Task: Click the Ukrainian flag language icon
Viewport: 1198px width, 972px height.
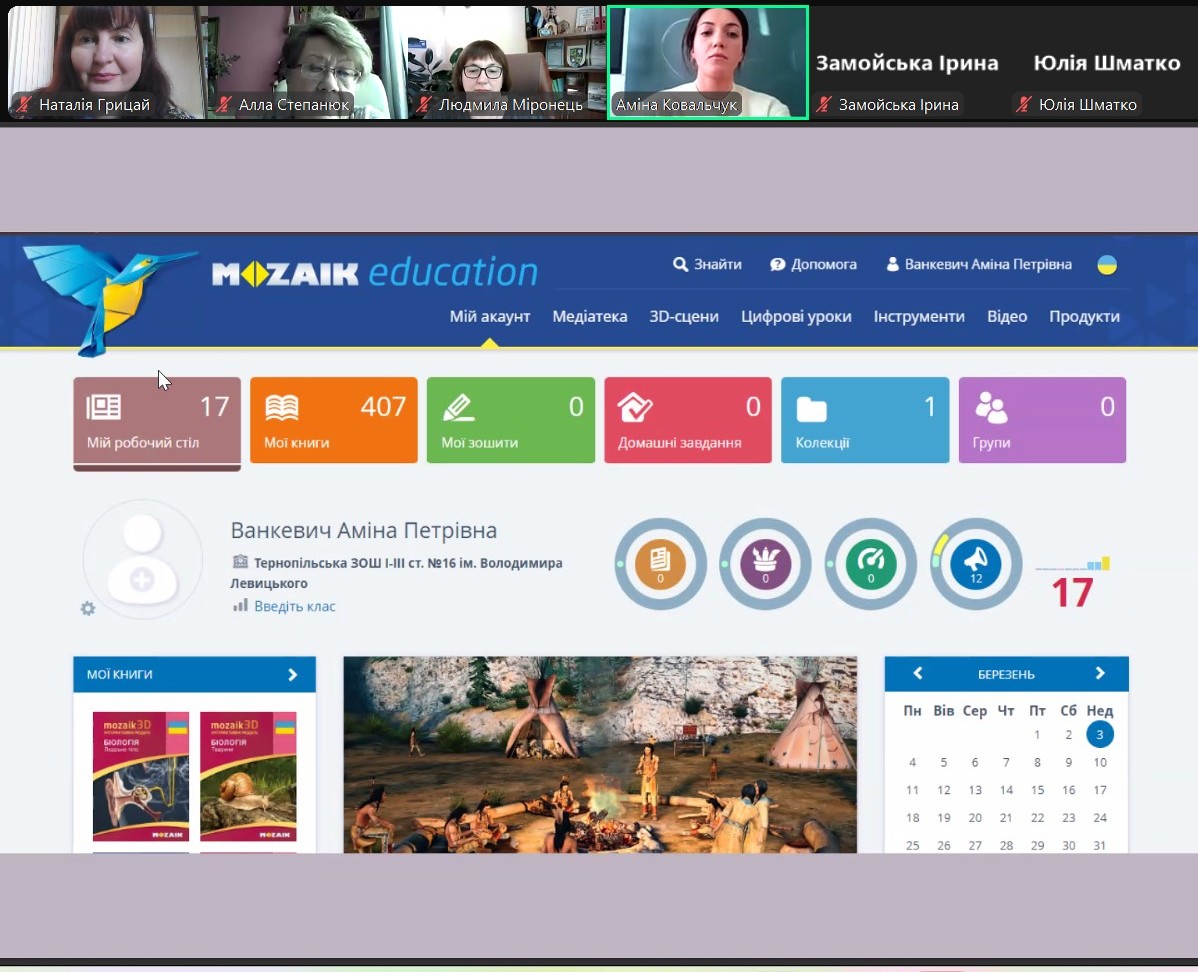Action: pyautogui.click(x=1107, y=265)
